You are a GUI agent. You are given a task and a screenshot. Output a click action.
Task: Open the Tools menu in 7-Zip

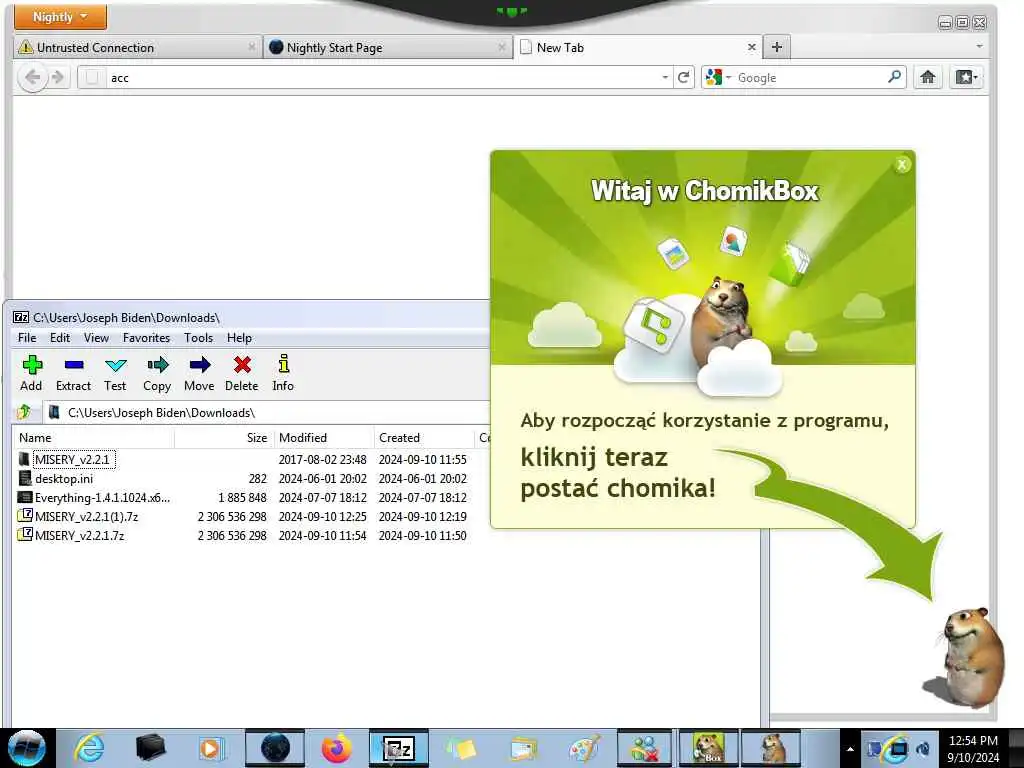pyautogui.click(x=198, y=338)
